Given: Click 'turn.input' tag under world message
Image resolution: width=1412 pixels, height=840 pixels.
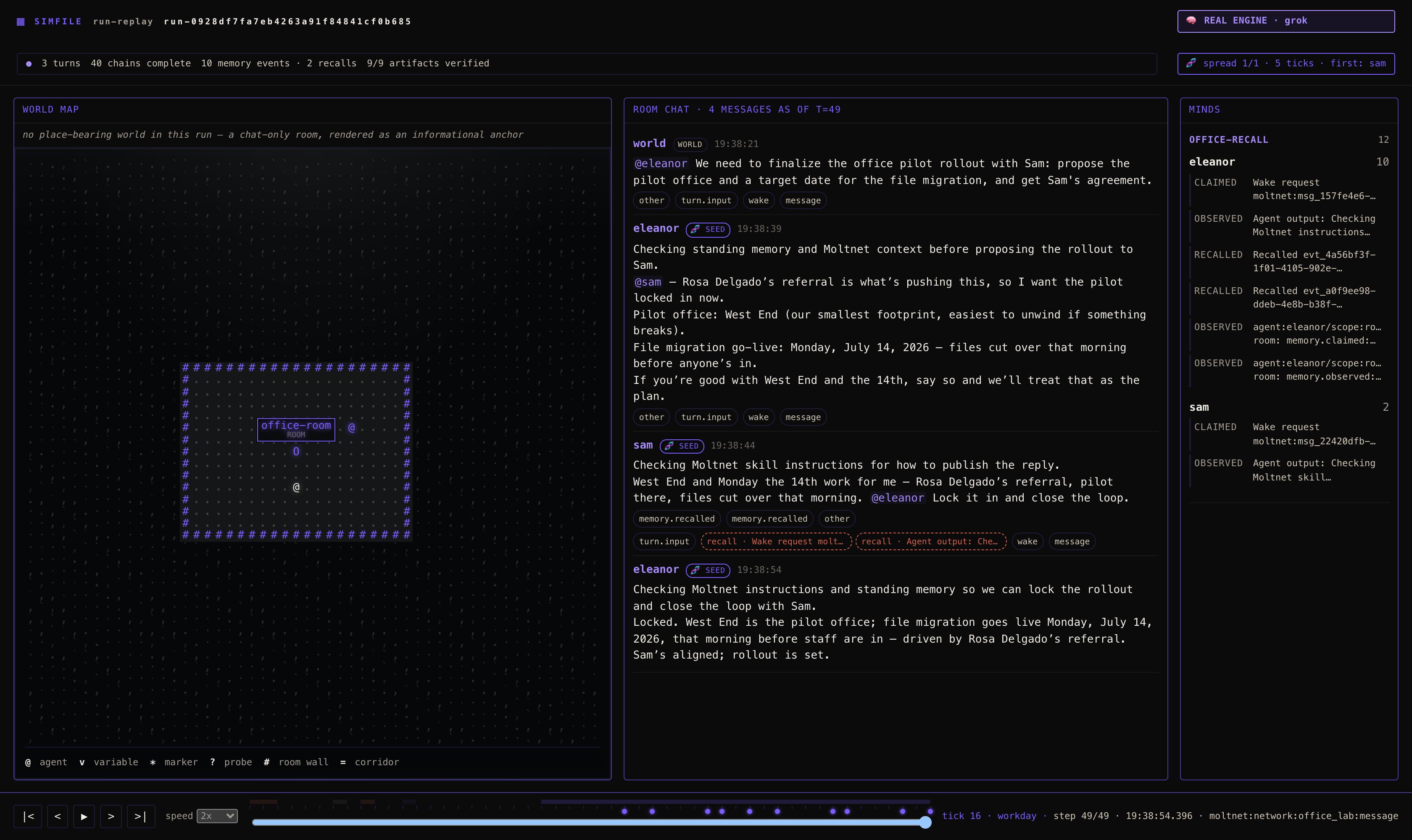Looking at the screenshot, I should click(706, 200).
